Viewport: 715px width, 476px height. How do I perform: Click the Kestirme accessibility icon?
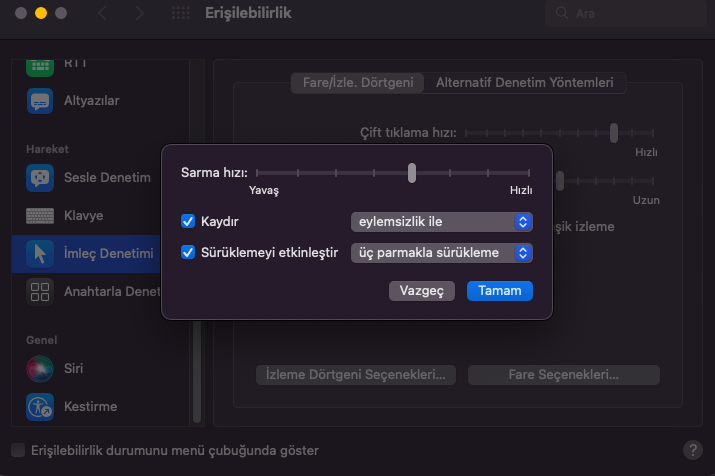tap(40, 407)
